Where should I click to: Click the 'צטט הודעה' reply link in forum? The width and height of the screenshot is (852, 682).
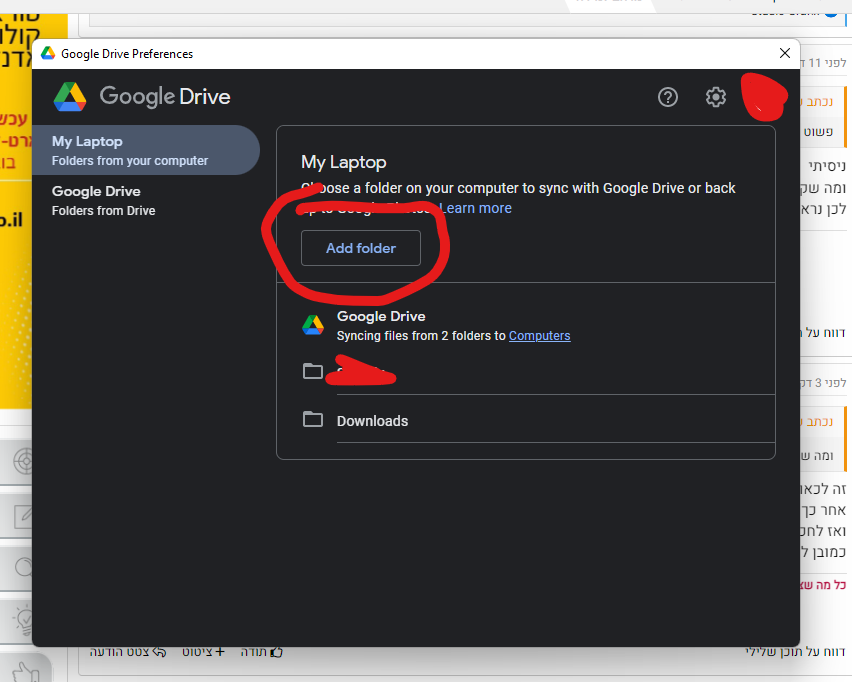coord(128,652)
